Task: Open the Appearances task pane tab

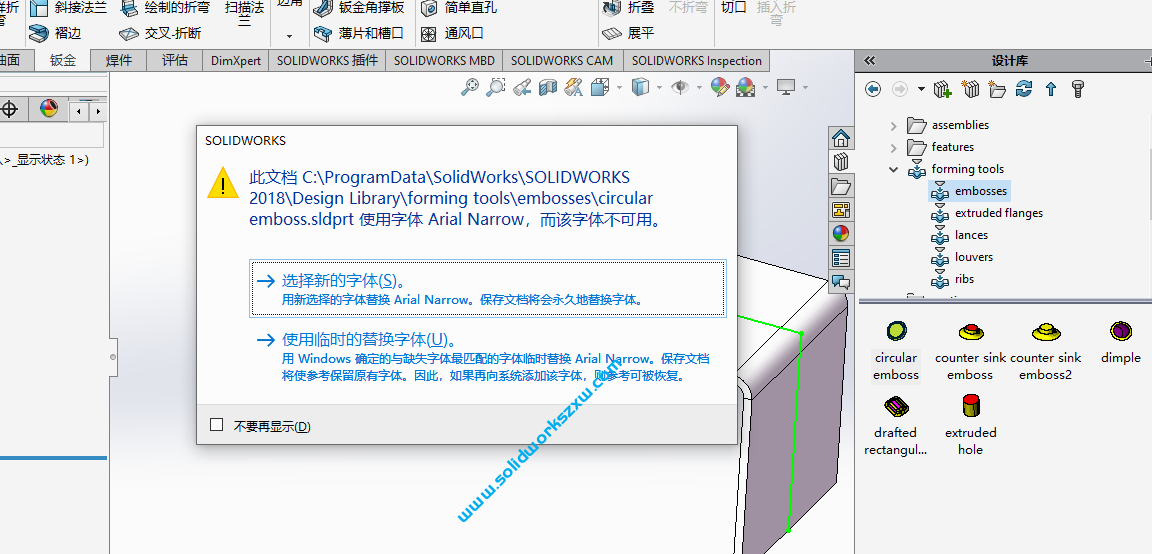Action: click(x=841, y=234)
